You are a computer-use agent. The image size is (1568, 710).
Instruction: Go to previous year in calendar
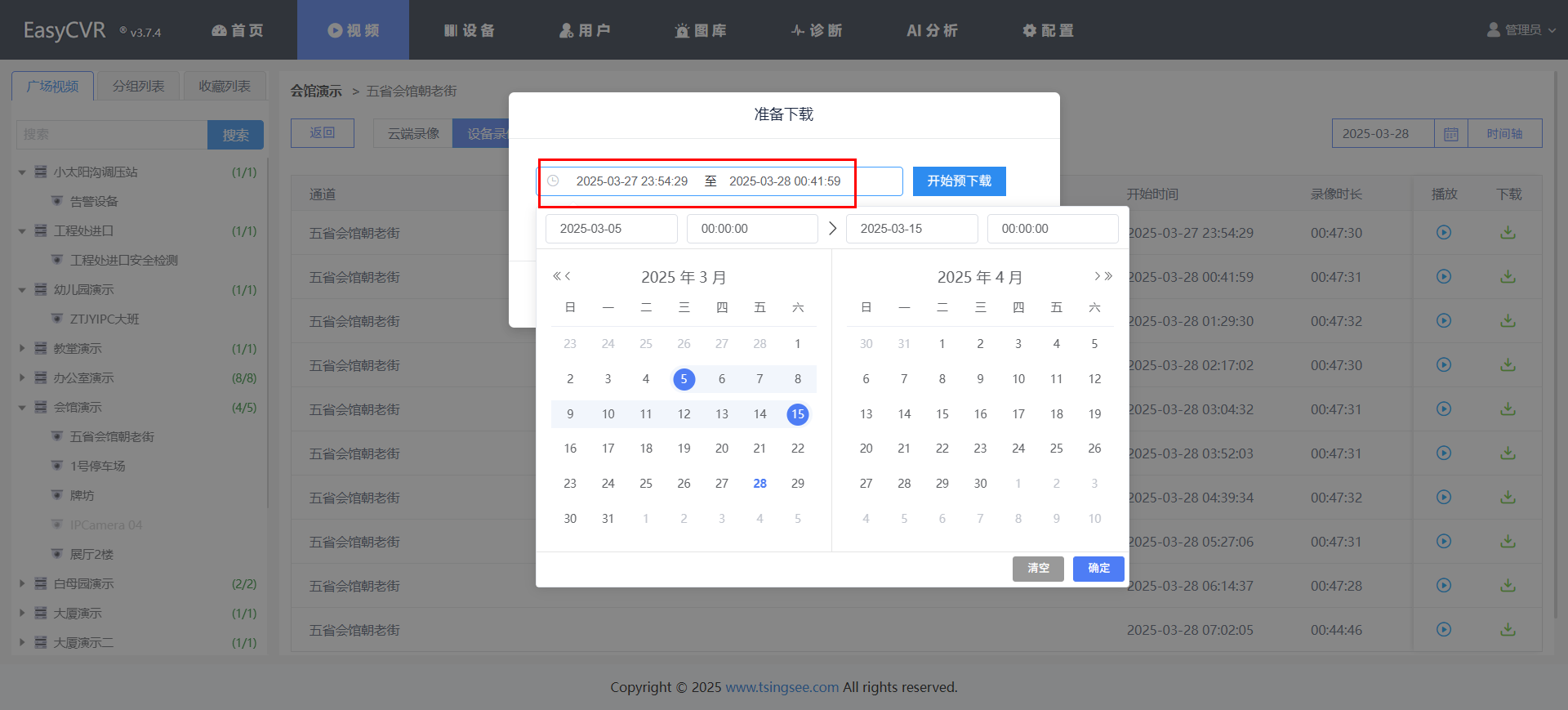(x=556, y=276)
